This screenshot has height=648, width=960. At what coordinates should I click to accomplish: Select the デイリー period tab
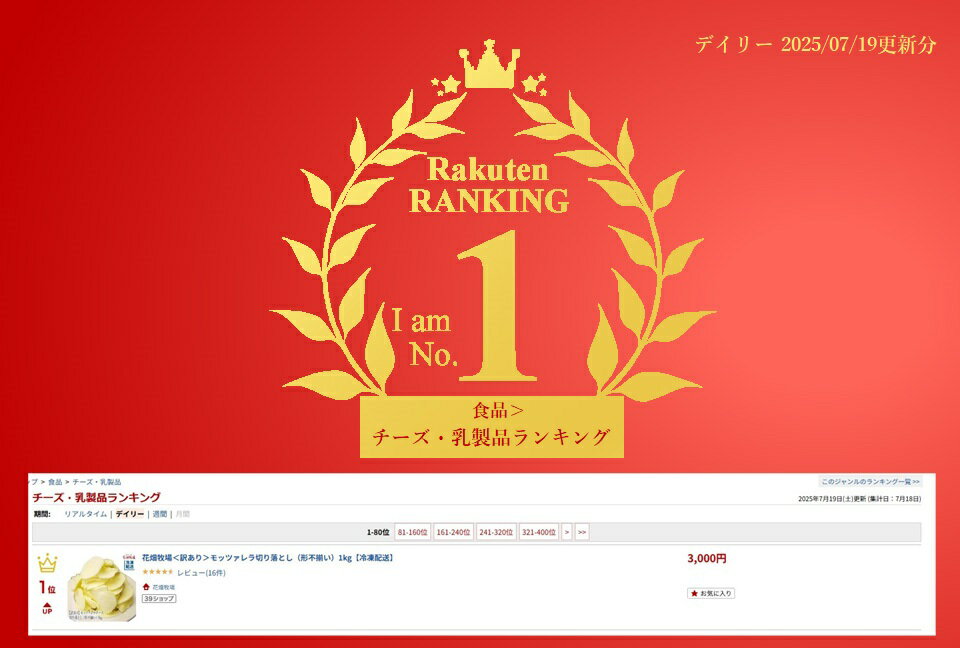(130, 514)
